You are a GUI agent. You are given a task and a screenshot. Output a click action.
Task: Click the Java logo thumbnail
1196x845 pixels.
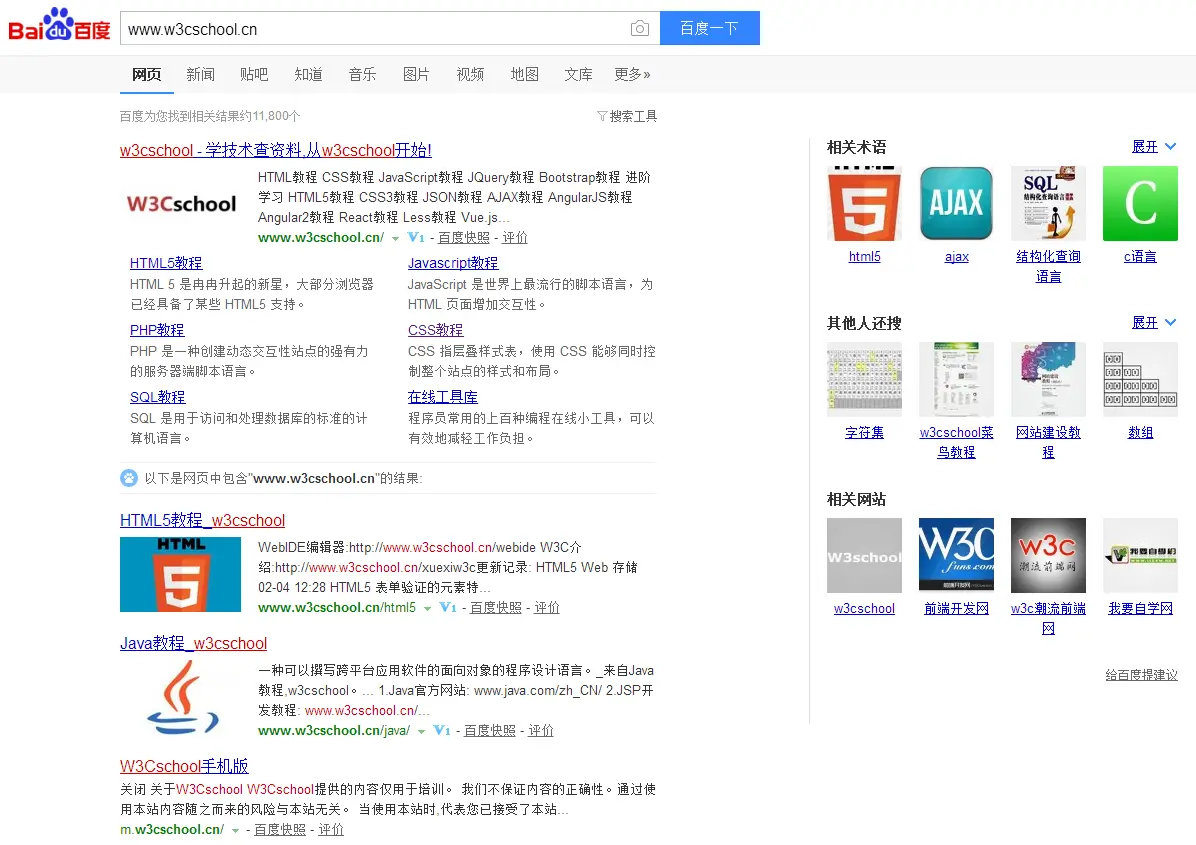click(x=182, y=697)
